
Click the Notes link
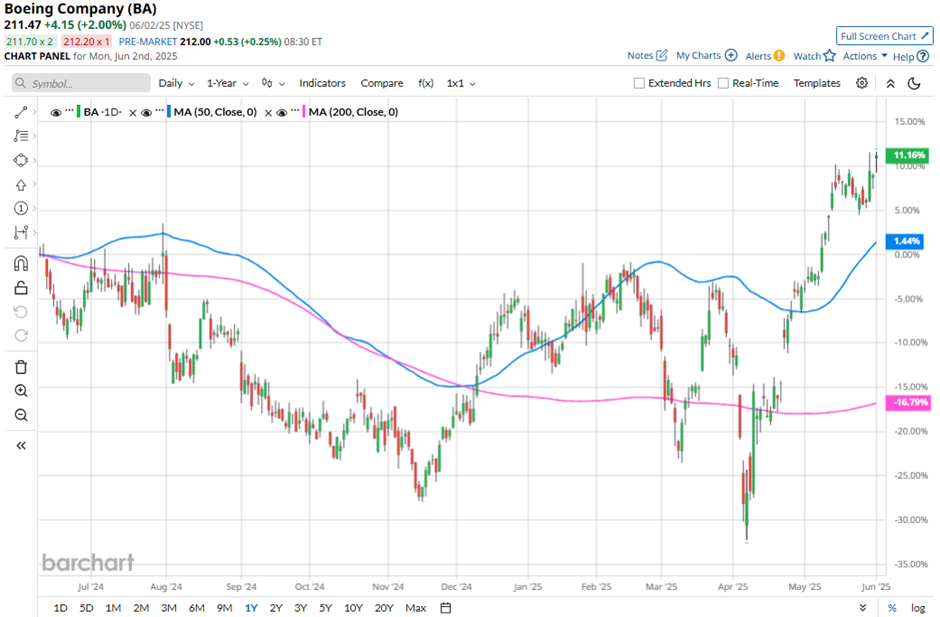click(x=640, y=55)
